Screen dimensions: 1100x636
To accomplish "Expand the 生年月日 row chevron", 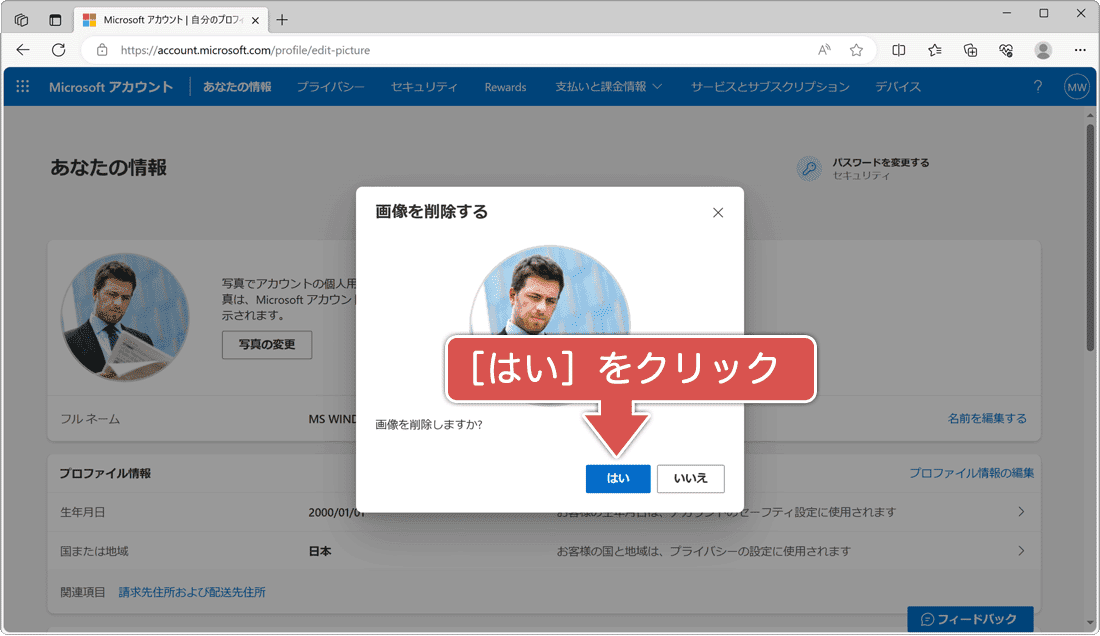I will tap(1022, 512).
